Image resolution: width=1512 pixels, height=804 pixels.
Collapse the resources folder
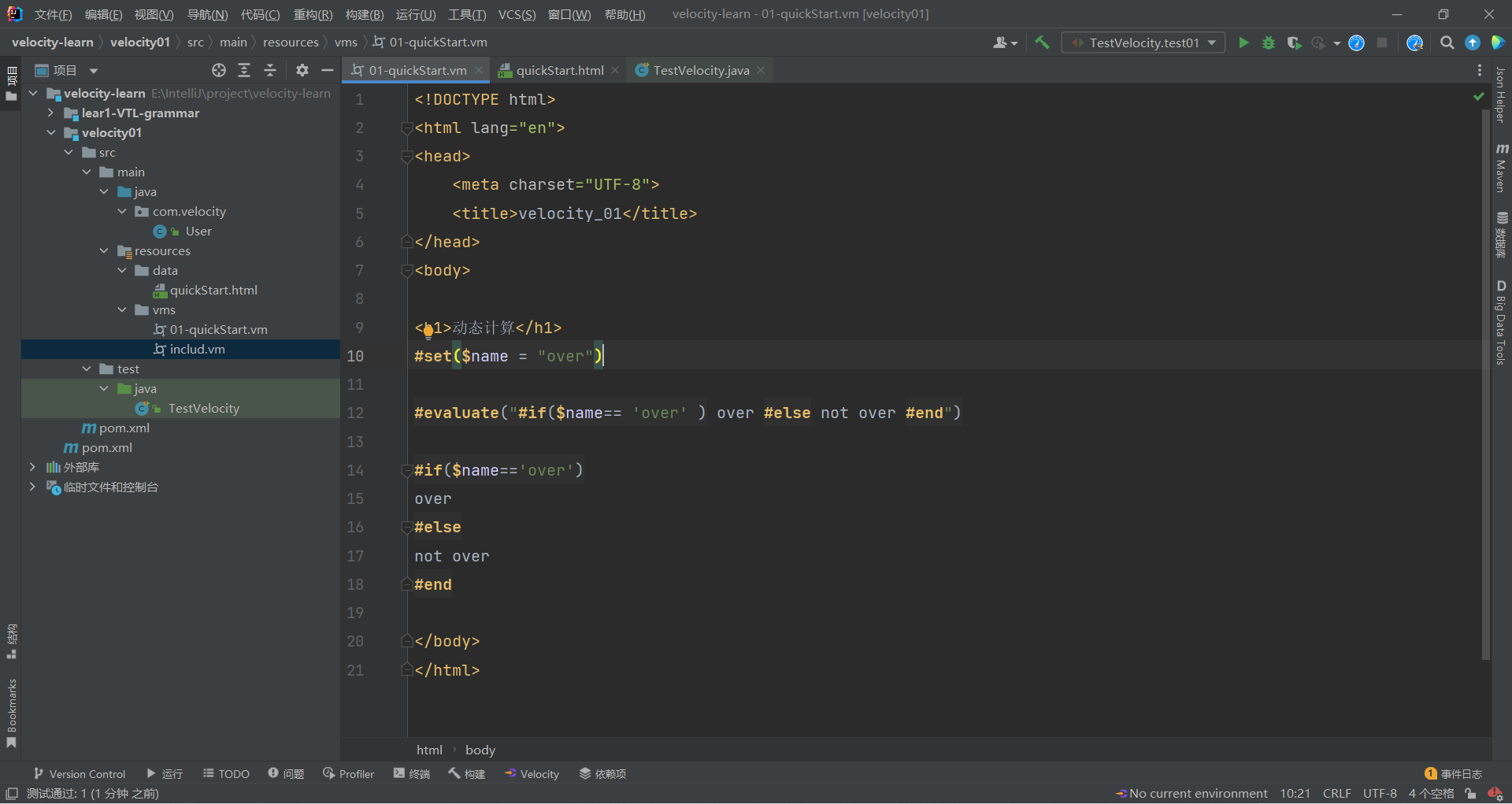pyautogui.click(x=104, y=250)
